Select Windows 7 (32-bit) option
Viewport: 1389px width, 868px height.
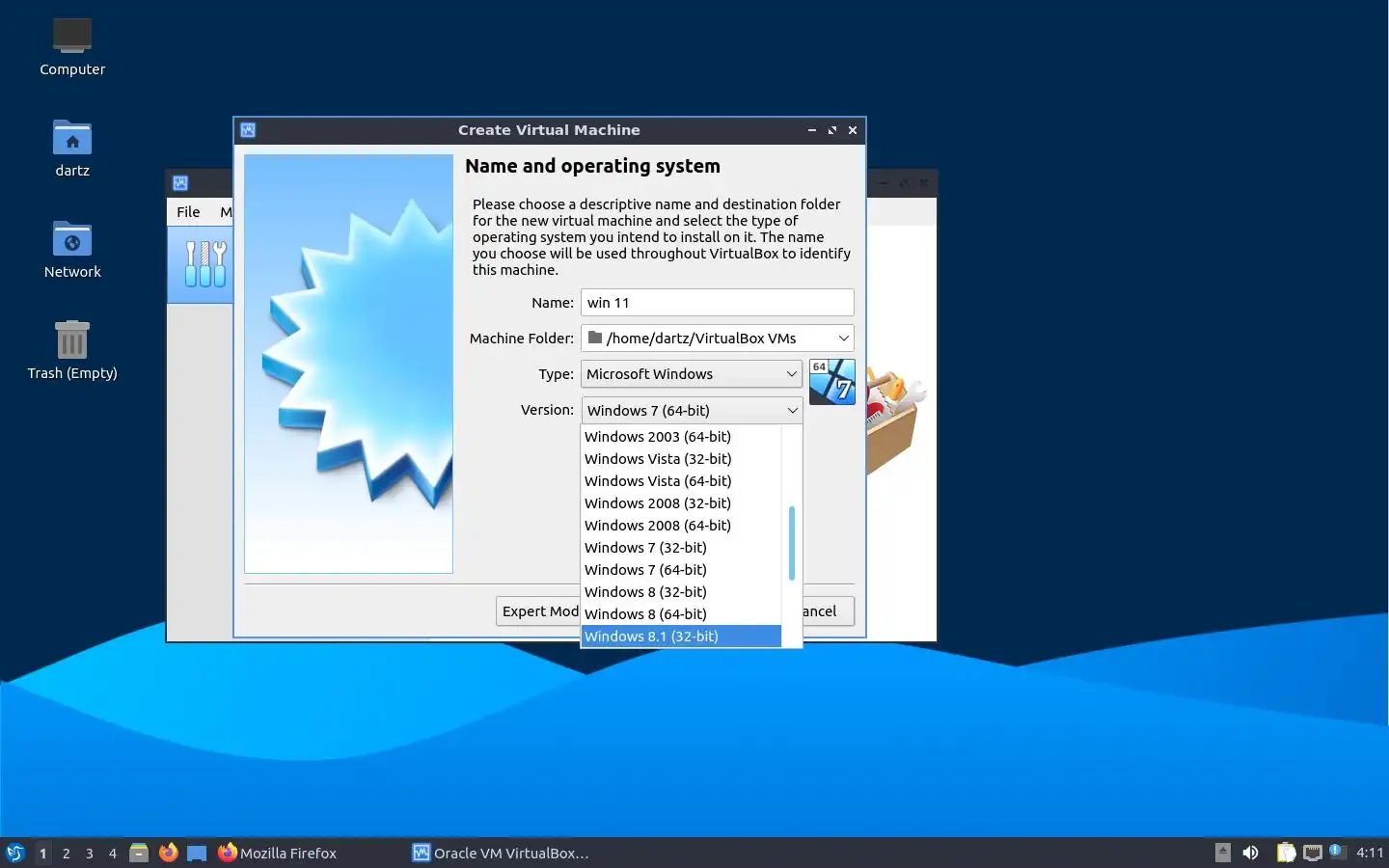(681, 548)
